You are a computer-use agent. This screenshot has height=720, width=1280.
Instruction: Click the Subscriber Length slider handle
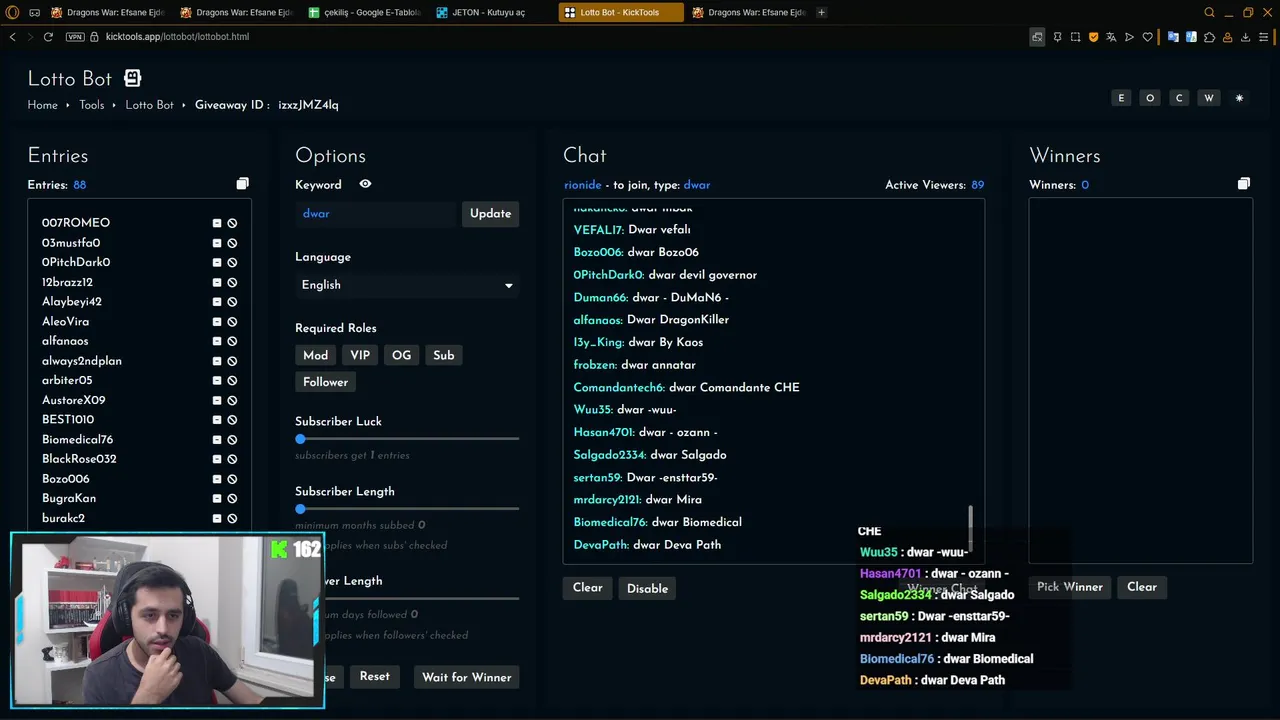(x=300, y=509)
